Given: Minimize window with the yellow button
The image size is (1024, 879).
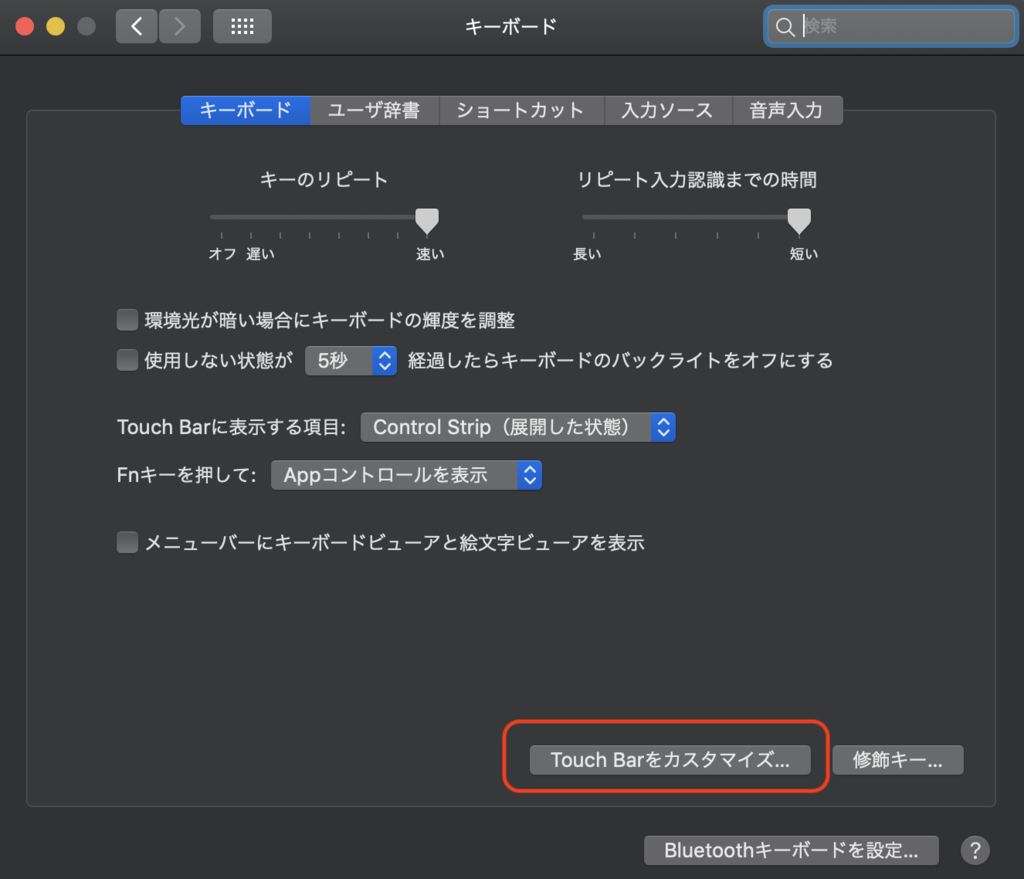Looking at the screenshot, I should pyautogui.click(x=56, y=27).
